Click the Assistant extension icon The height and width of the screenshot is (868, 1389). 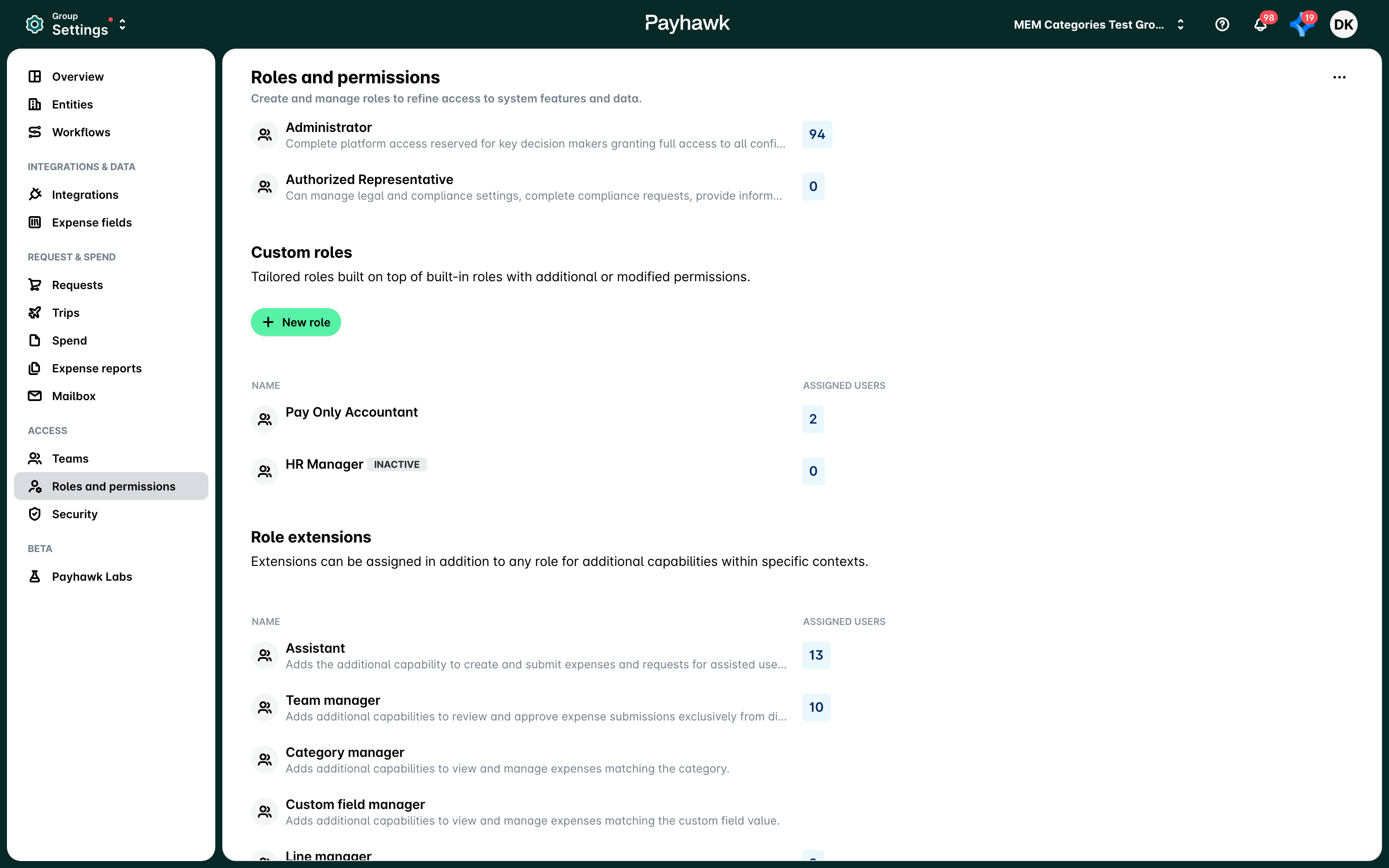265,655
